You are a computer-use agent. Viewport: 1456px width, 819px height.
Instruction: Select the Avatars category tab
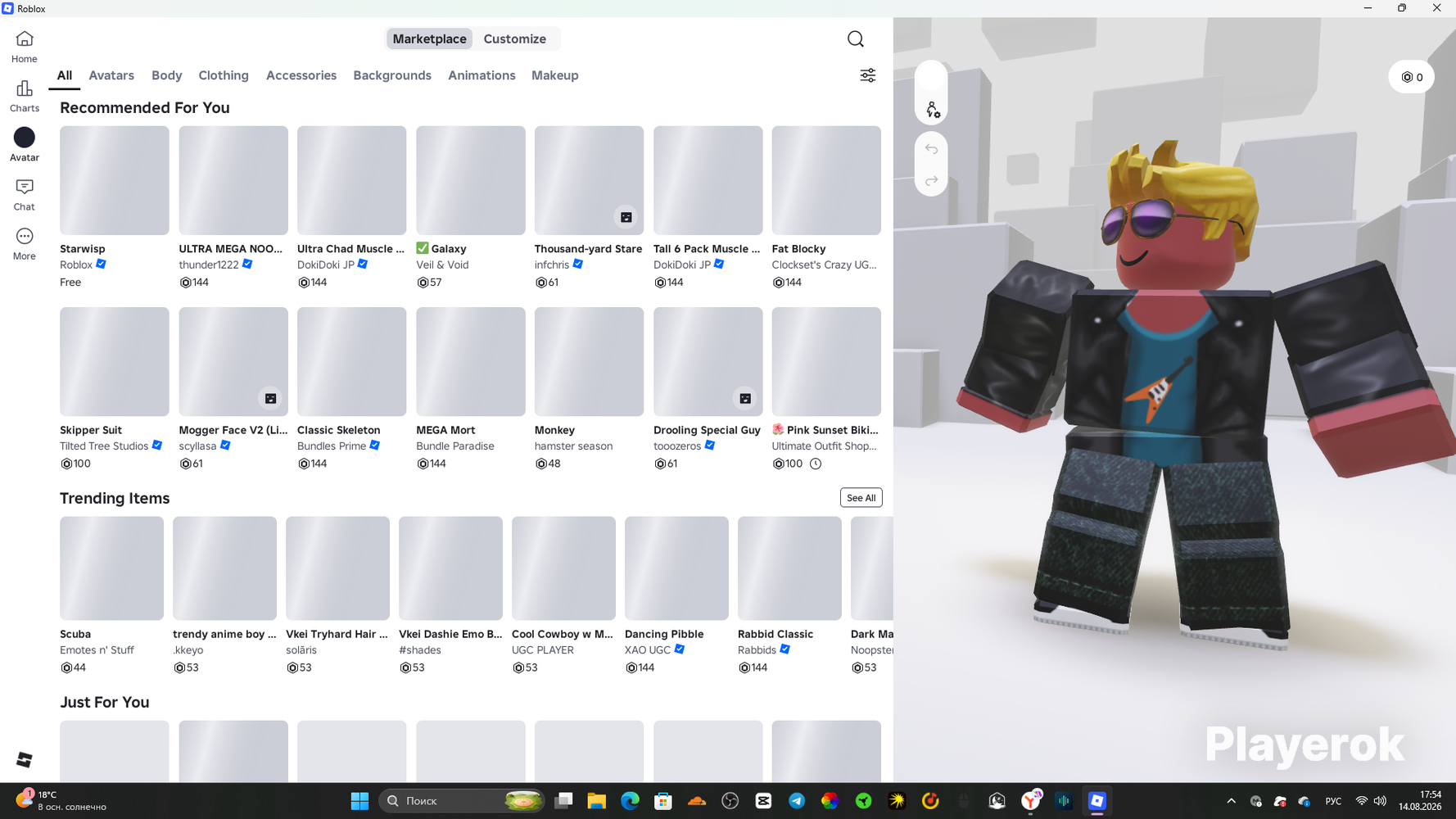coord(111,75)
